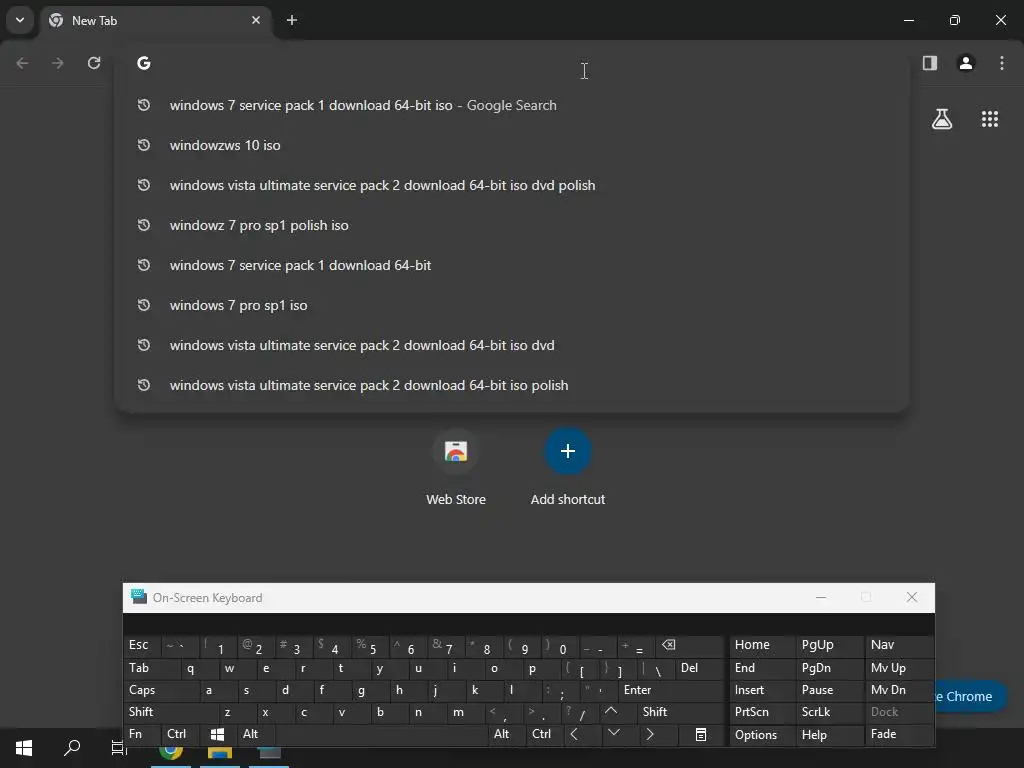1024x768 pixels.
Task: Toggle the right Shift key on keyboard
Action: 679,712
